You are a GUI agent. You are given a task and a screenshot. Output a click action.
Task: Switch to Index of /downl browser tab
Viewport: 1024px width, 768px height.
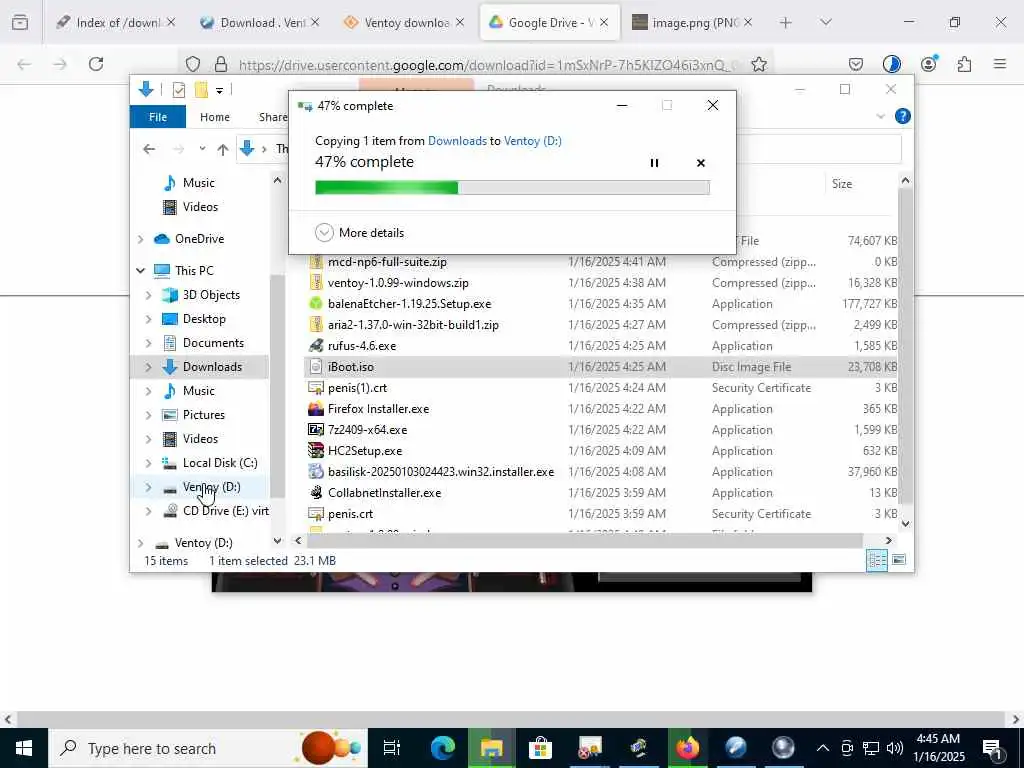click(116, 23)
